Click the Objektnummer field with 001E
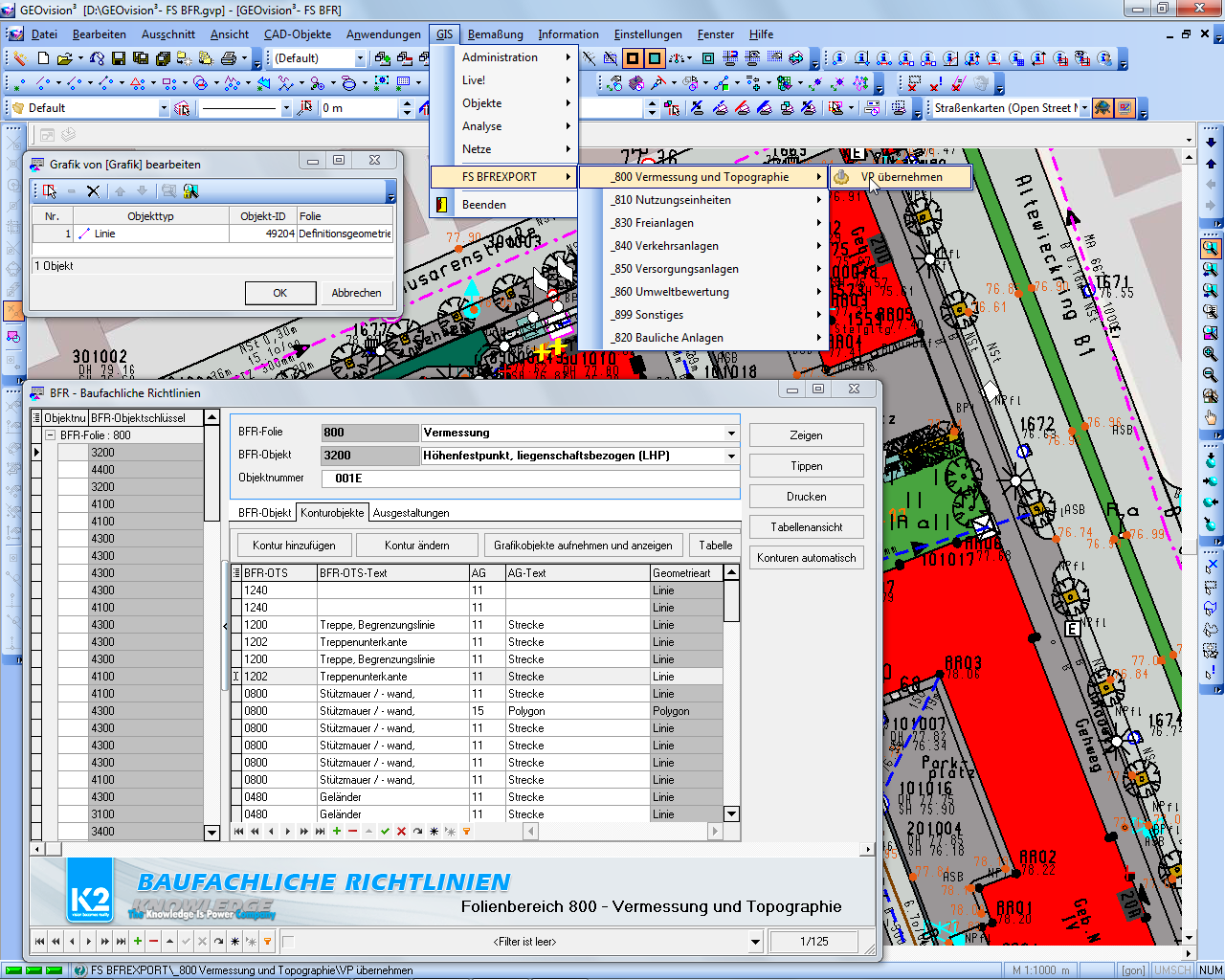 click(x=529, y=479)
